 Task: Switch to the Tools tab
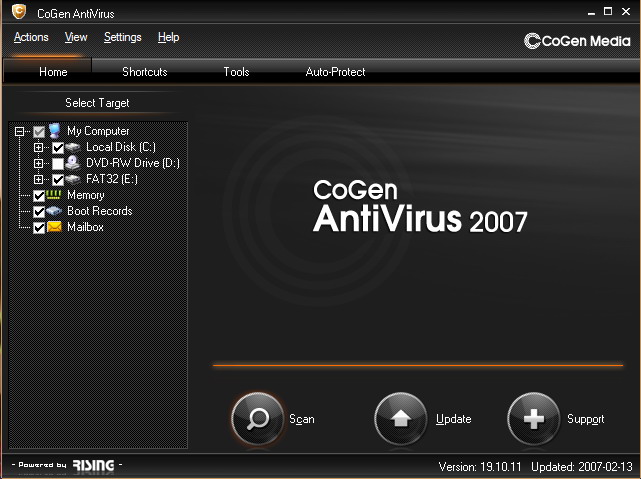(x=236, y=72)
